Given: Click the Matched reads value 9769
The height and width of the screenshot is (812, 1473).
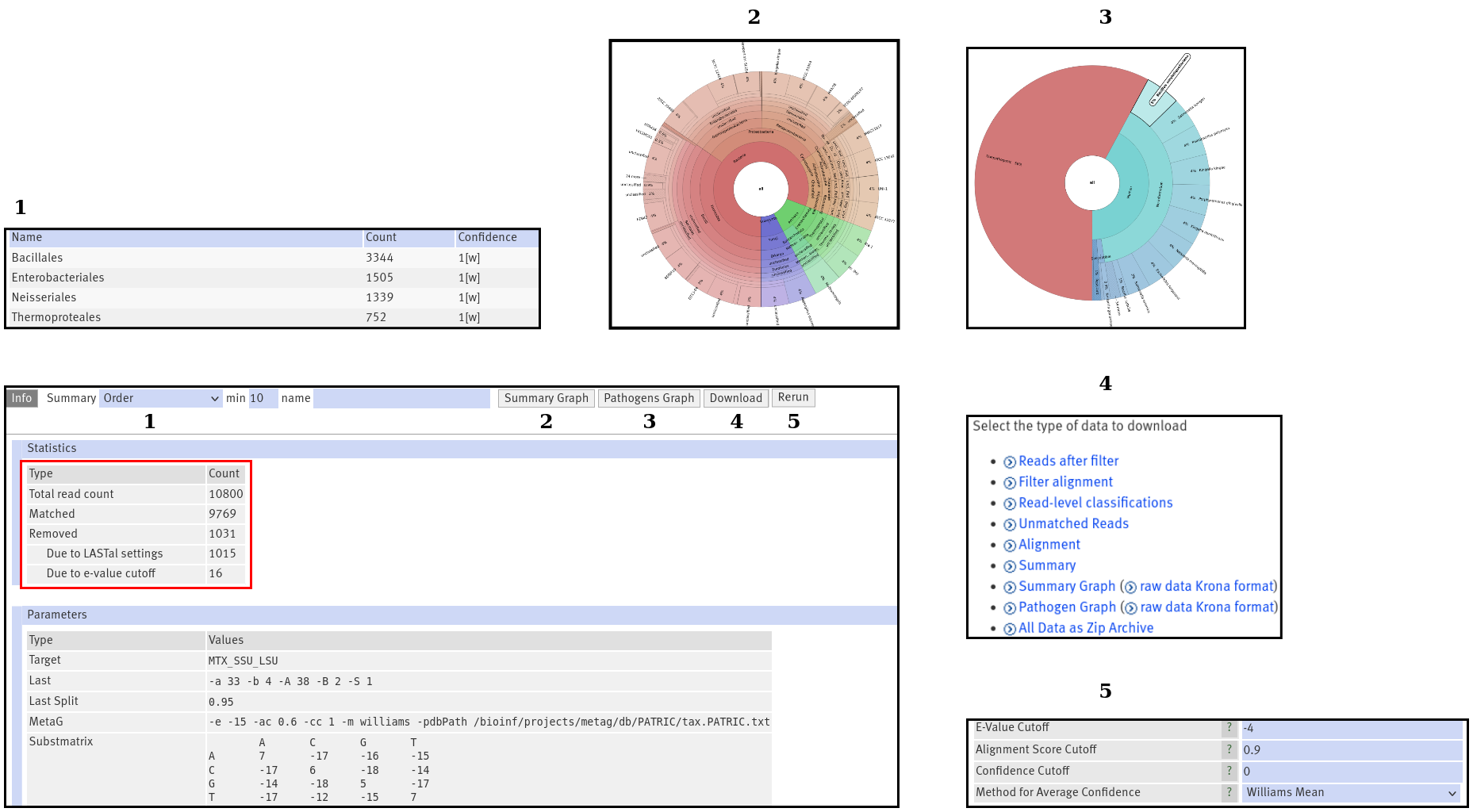Looking at the screenshot, I should point(222,514).
